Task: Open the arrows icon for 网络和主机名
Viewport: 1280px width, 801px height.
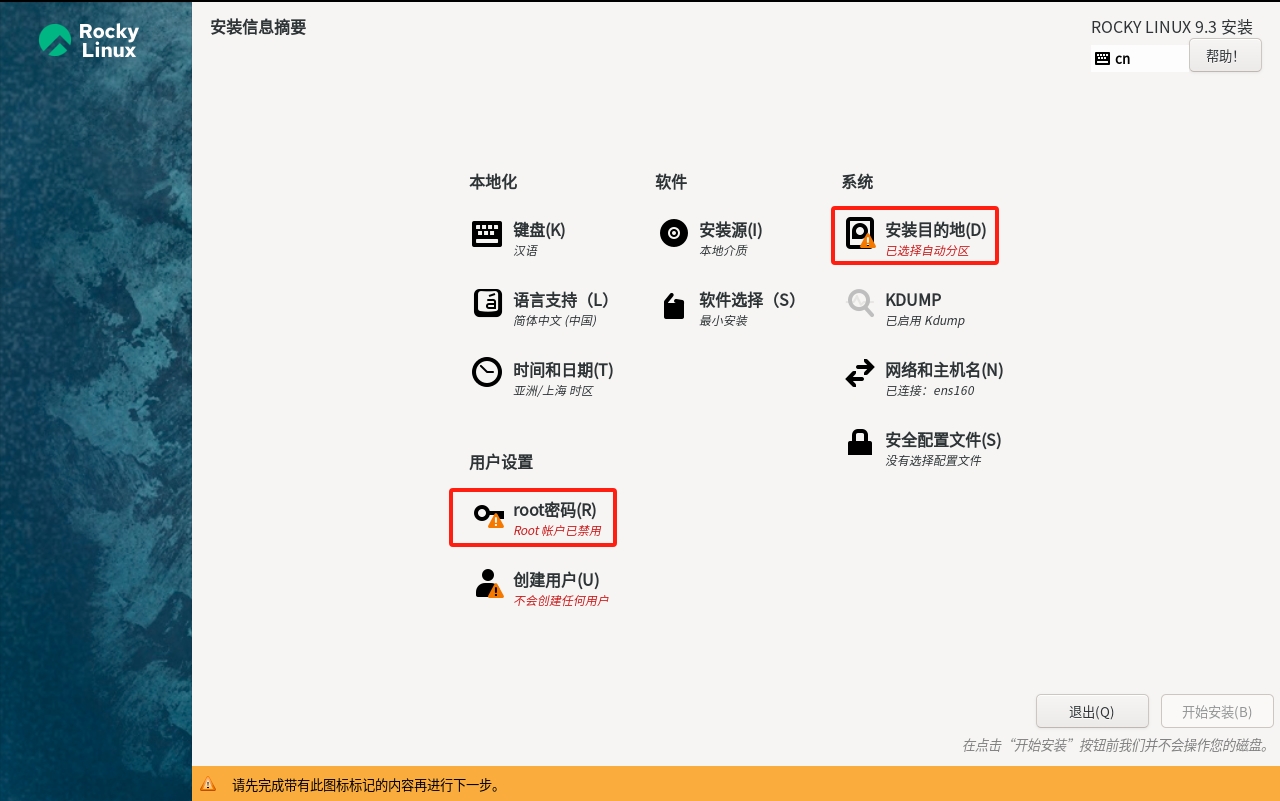Action: coord(860,374)
